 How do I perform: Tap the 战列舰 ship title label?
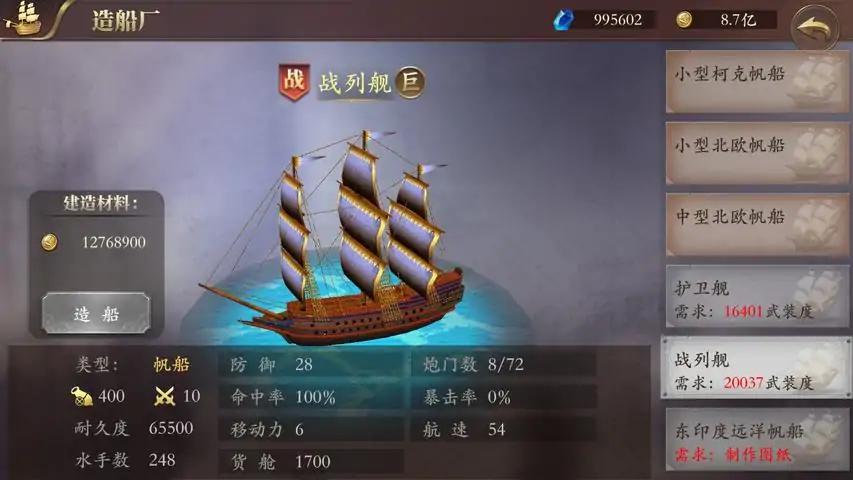(x=355, y=83)
